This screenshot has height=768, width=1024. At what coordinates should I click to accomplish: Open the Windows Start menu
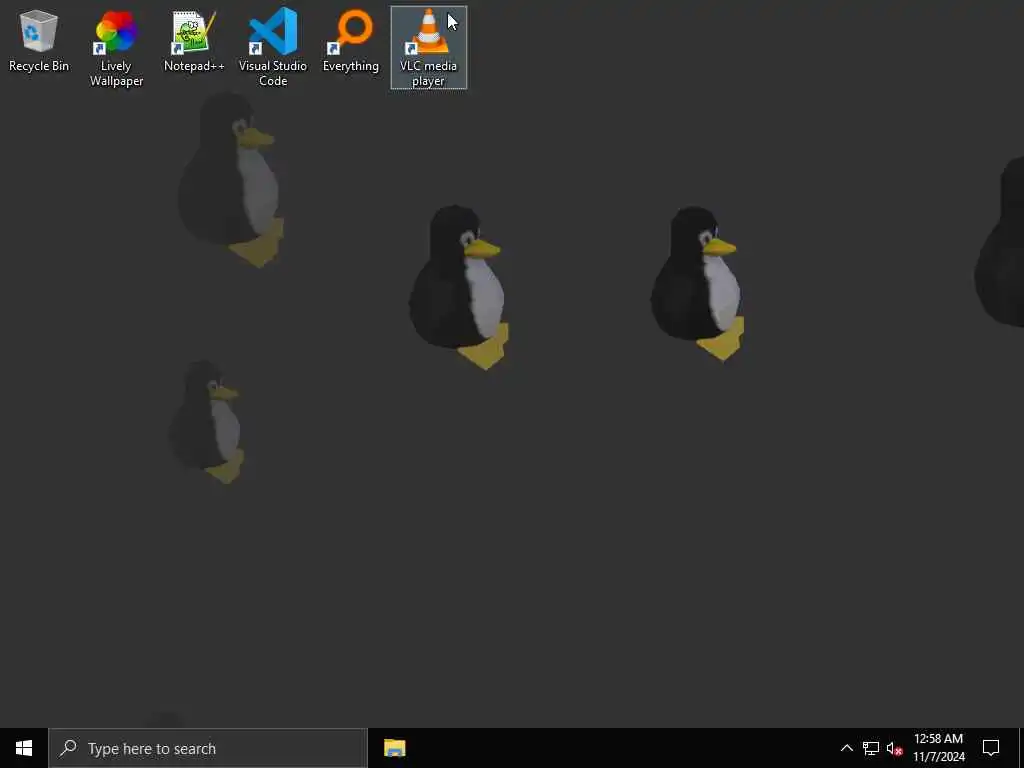(x=24, y=748)
